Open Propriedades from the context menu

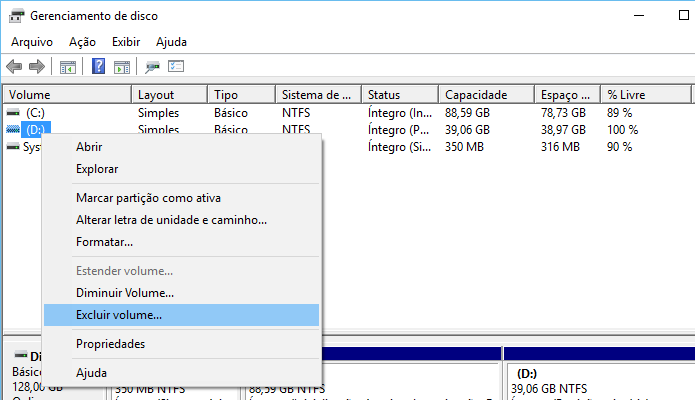(x=181, y=344)
